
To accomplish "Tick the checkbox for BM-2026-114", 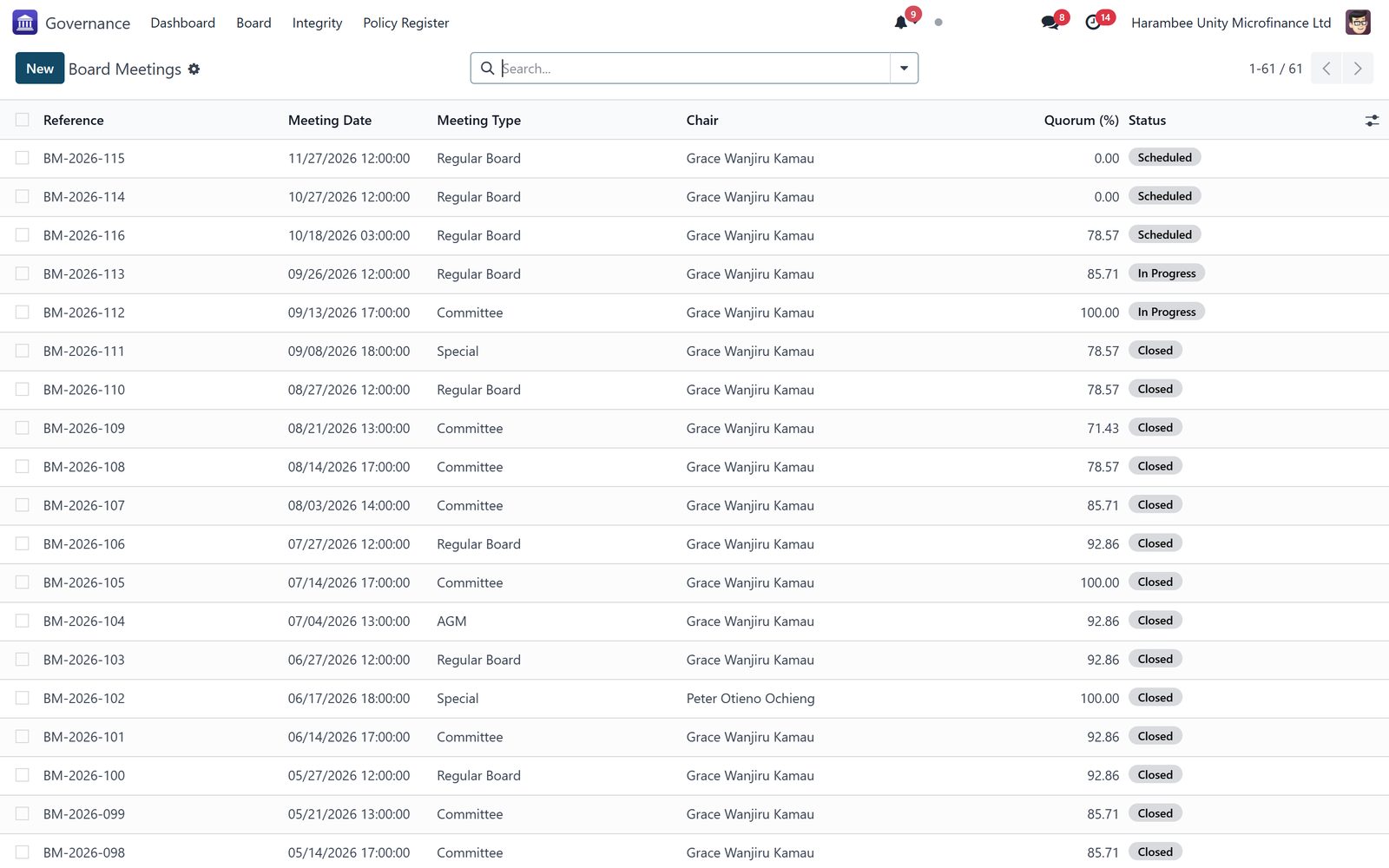I will (x=23, y=197).
